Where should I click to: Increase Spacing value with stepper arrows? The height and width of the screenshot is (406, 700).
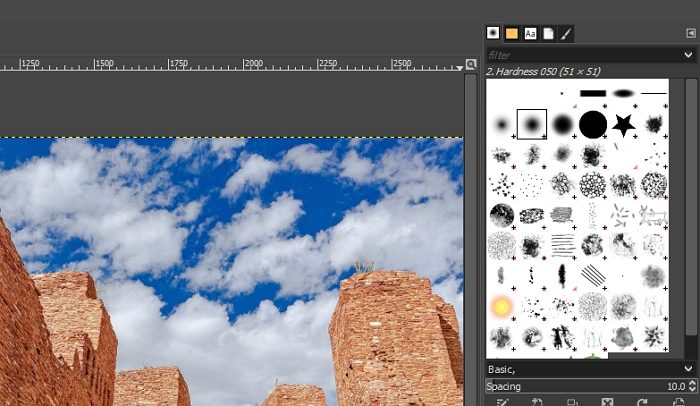coord(693,383)
